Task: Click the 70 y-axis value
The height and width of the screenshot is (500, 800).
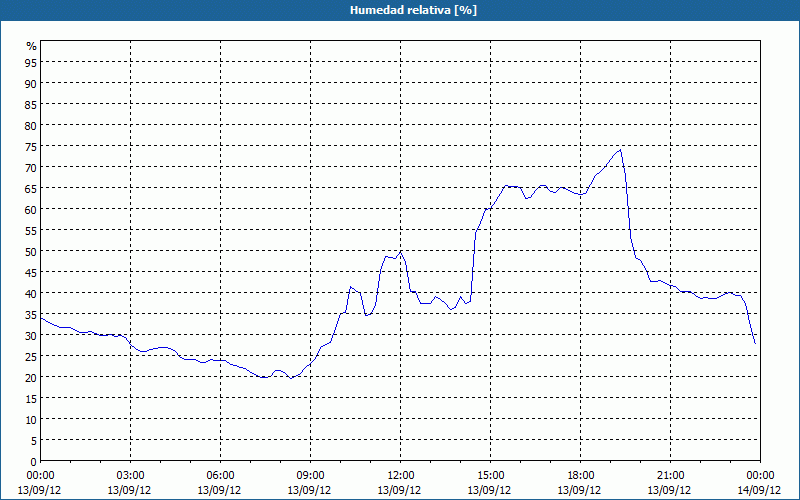Action: coord(31,167)
